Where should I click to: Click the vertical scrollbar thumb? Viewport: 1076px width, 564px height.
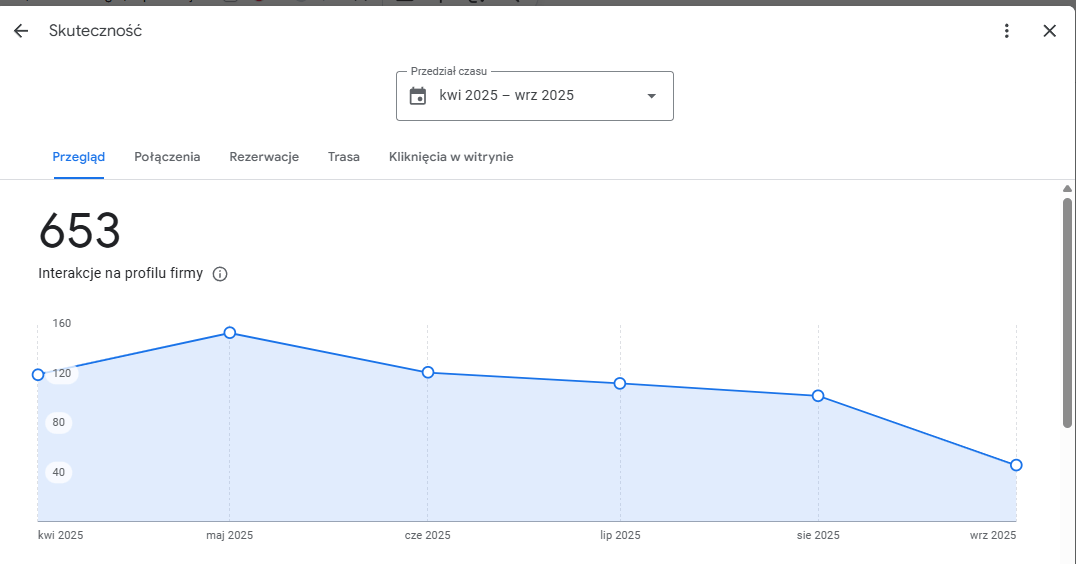(1067, 310)
